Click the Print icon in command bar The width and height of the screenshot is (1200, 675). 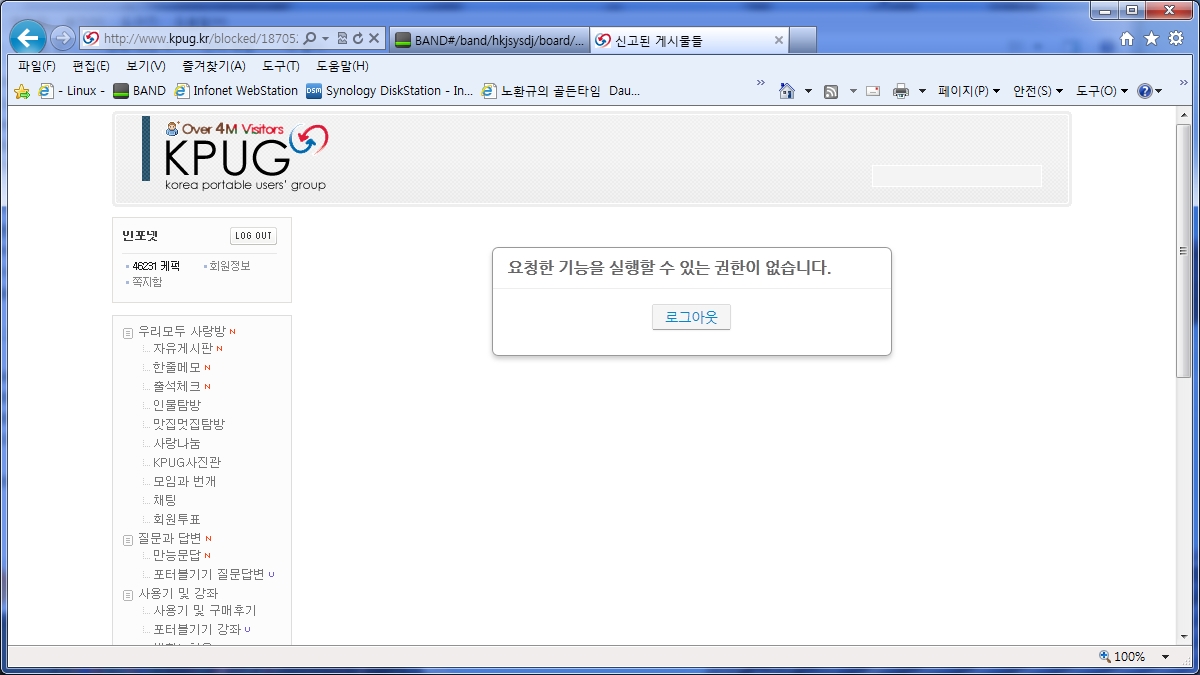[901, 91]
